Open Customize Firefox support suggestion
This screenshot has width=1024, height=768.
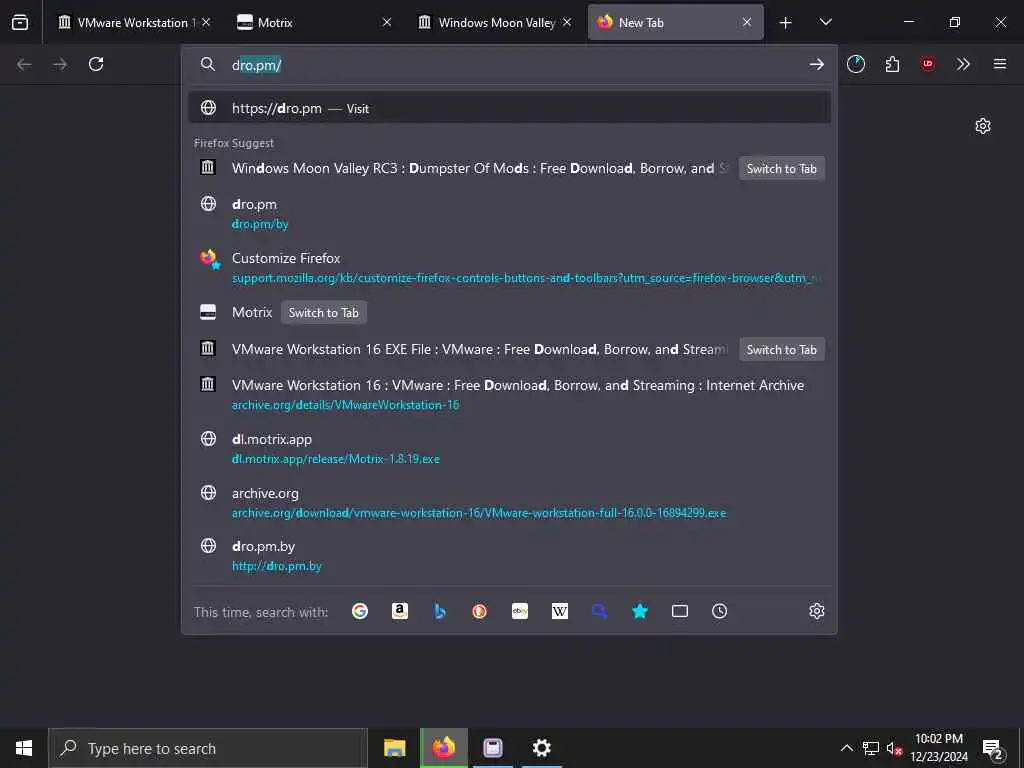(509, 268)
